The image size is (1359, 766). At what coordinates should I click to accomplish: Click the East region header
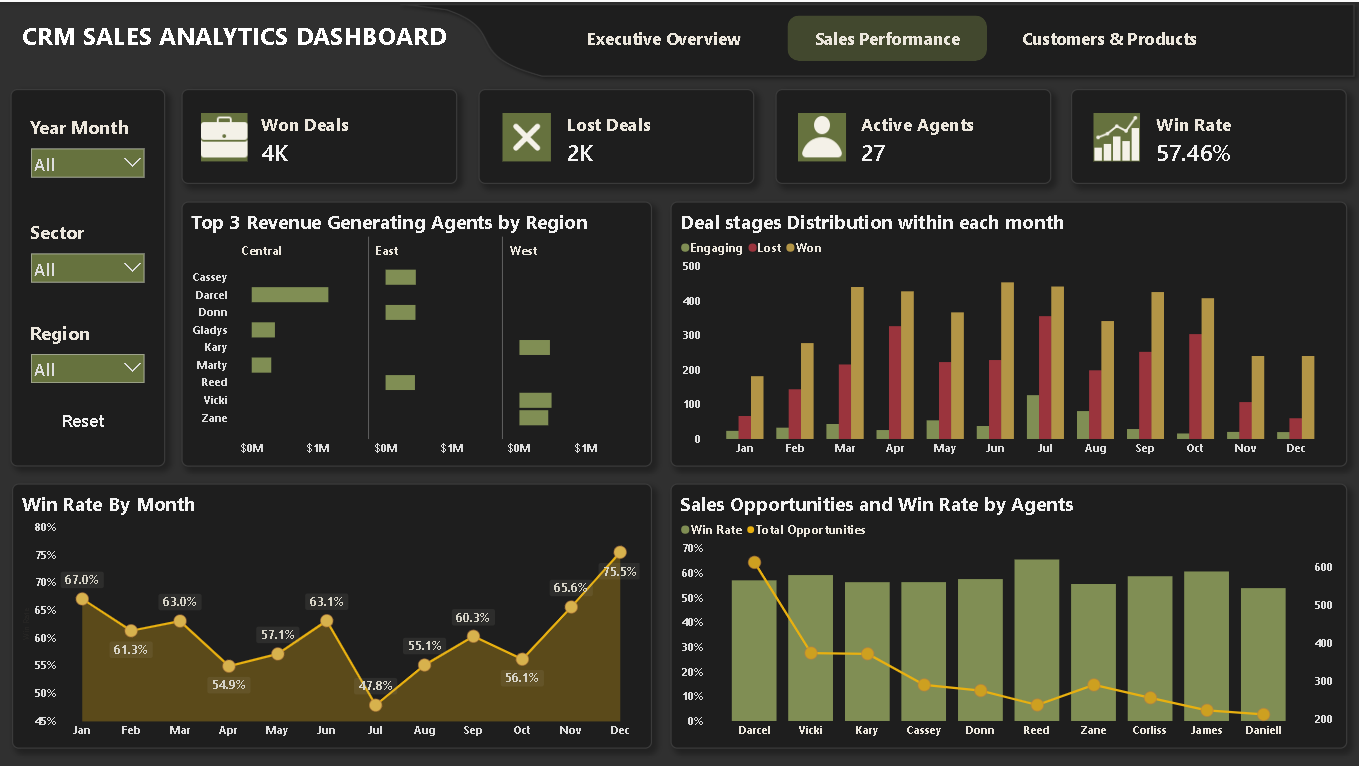pyautogui.click(x=387, y=251)
